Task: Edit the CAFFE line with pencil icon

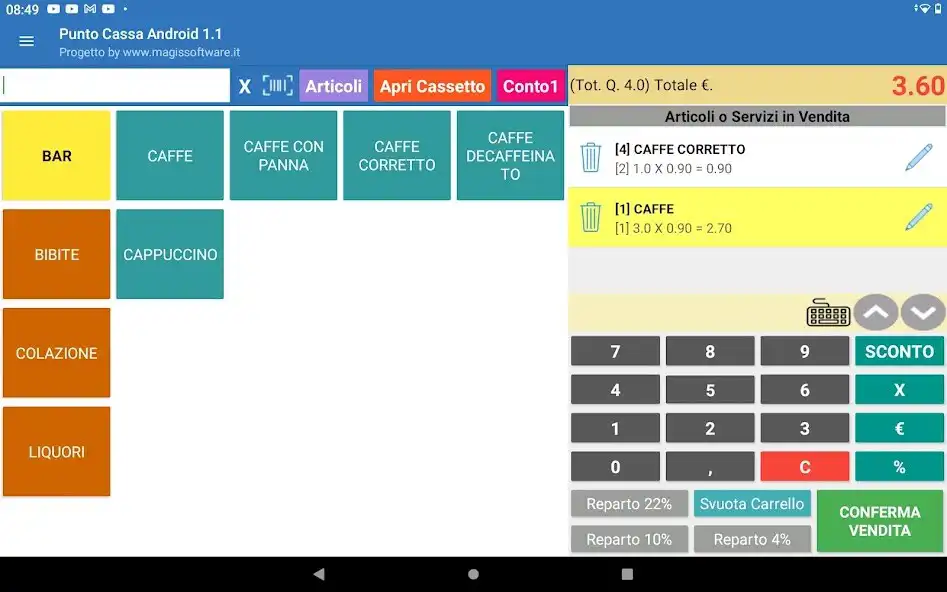Action: point(919,217)
